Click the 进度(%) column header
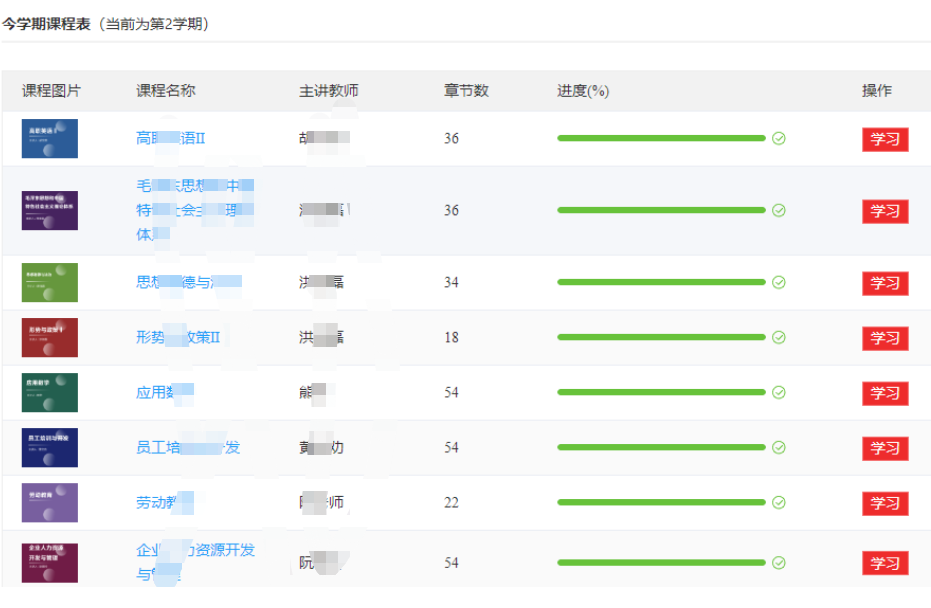This screenshot has width=931, height=608. 583,91
